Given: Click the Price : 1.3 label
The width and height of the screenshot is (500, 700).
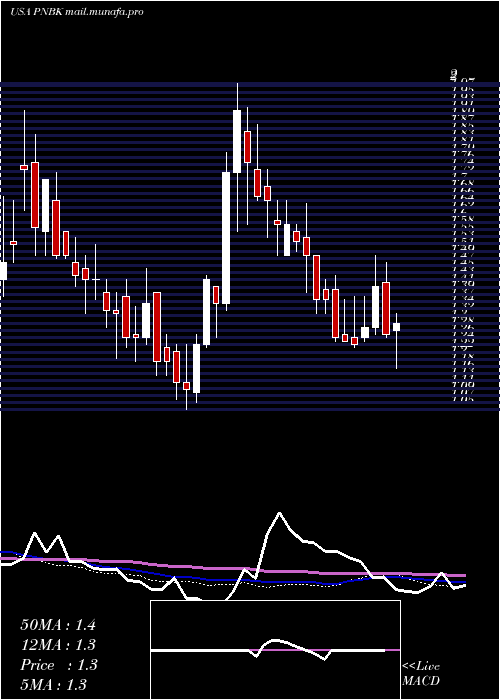Looking at the screenshot, I should coord(58,665).
